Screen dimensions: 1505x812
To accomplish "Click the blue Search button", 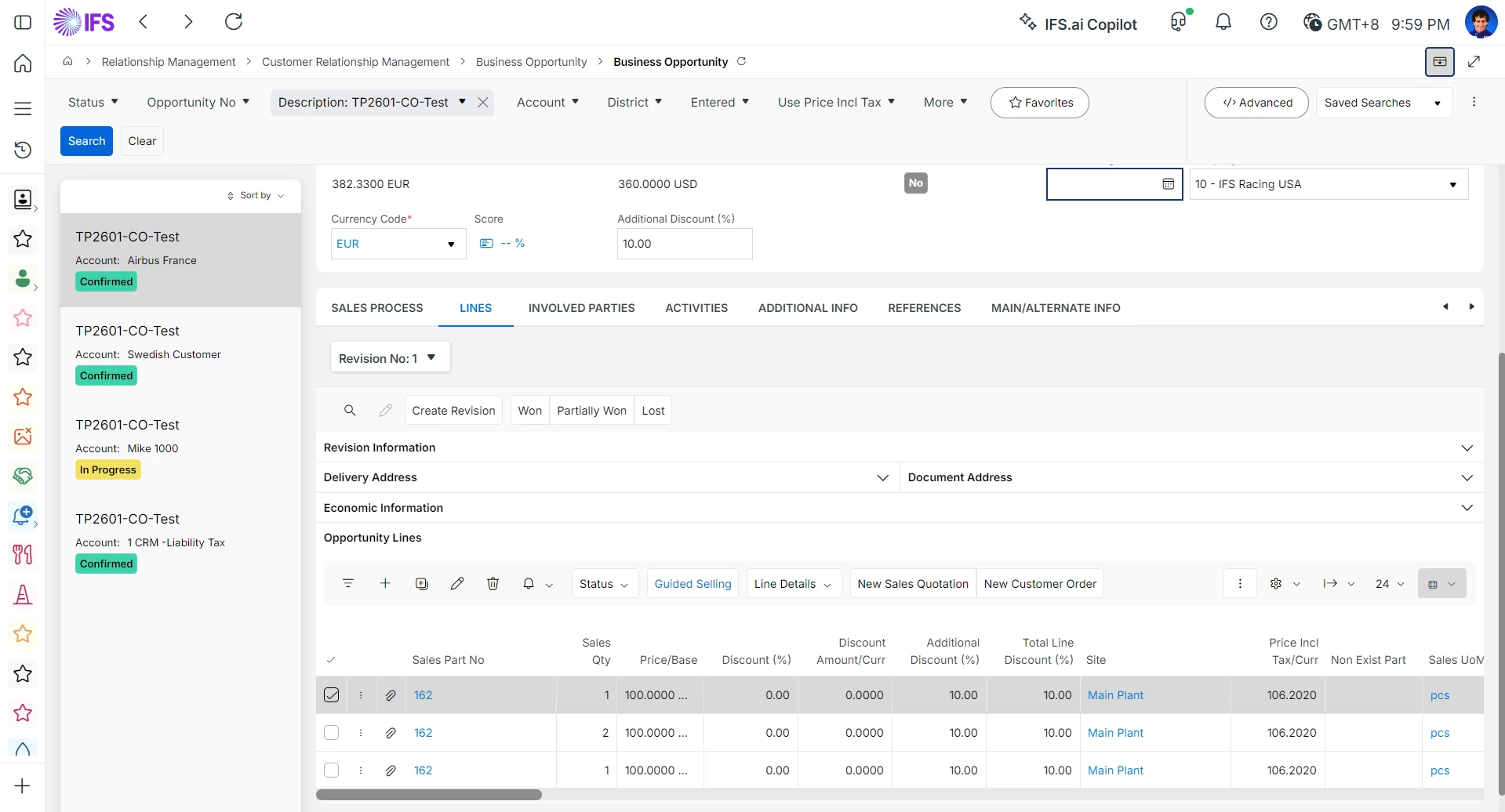I will point(86,141).
